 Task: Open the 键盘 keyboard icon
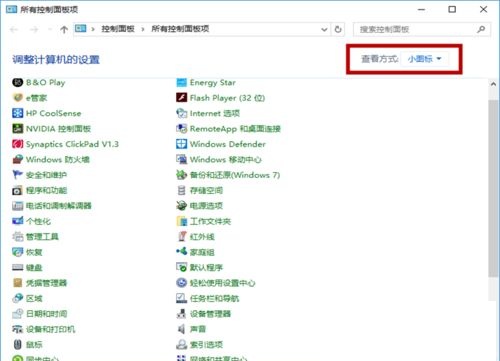pos(17,267)
